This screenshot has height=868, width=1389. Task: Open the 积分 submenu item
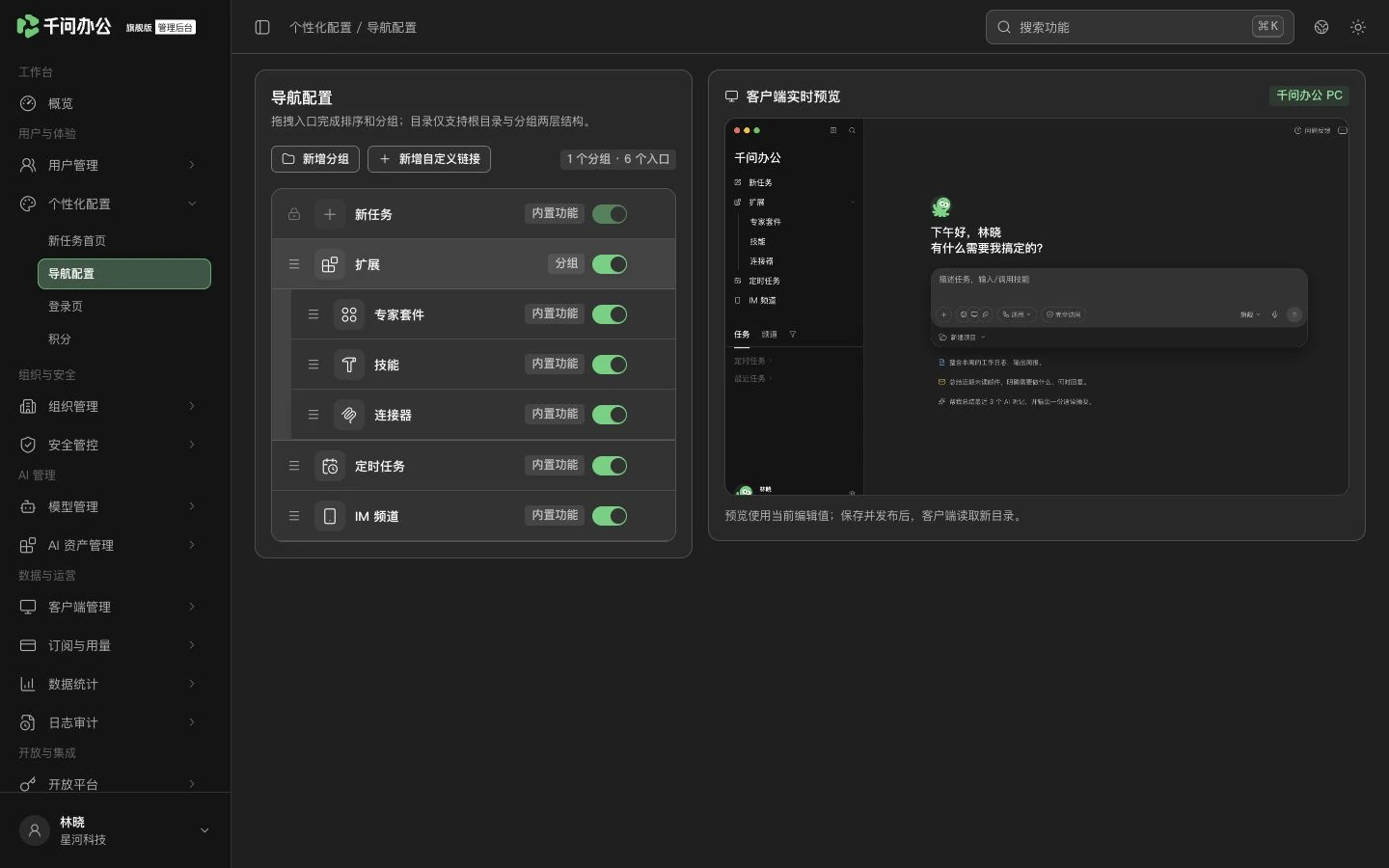point(123,339)
